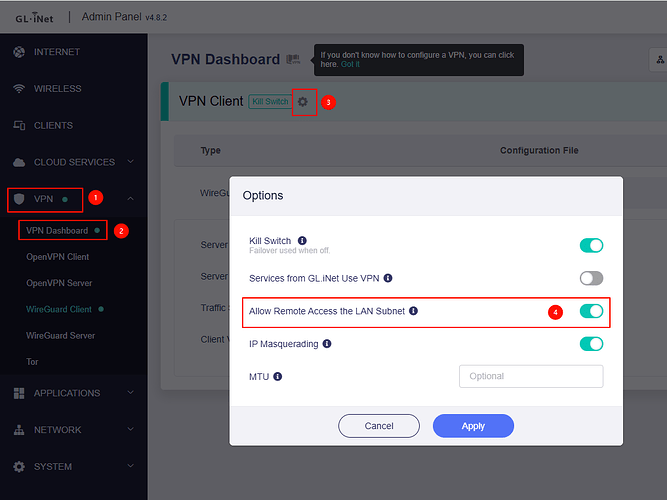Click the MTU Optional input field

click(530, 377)
